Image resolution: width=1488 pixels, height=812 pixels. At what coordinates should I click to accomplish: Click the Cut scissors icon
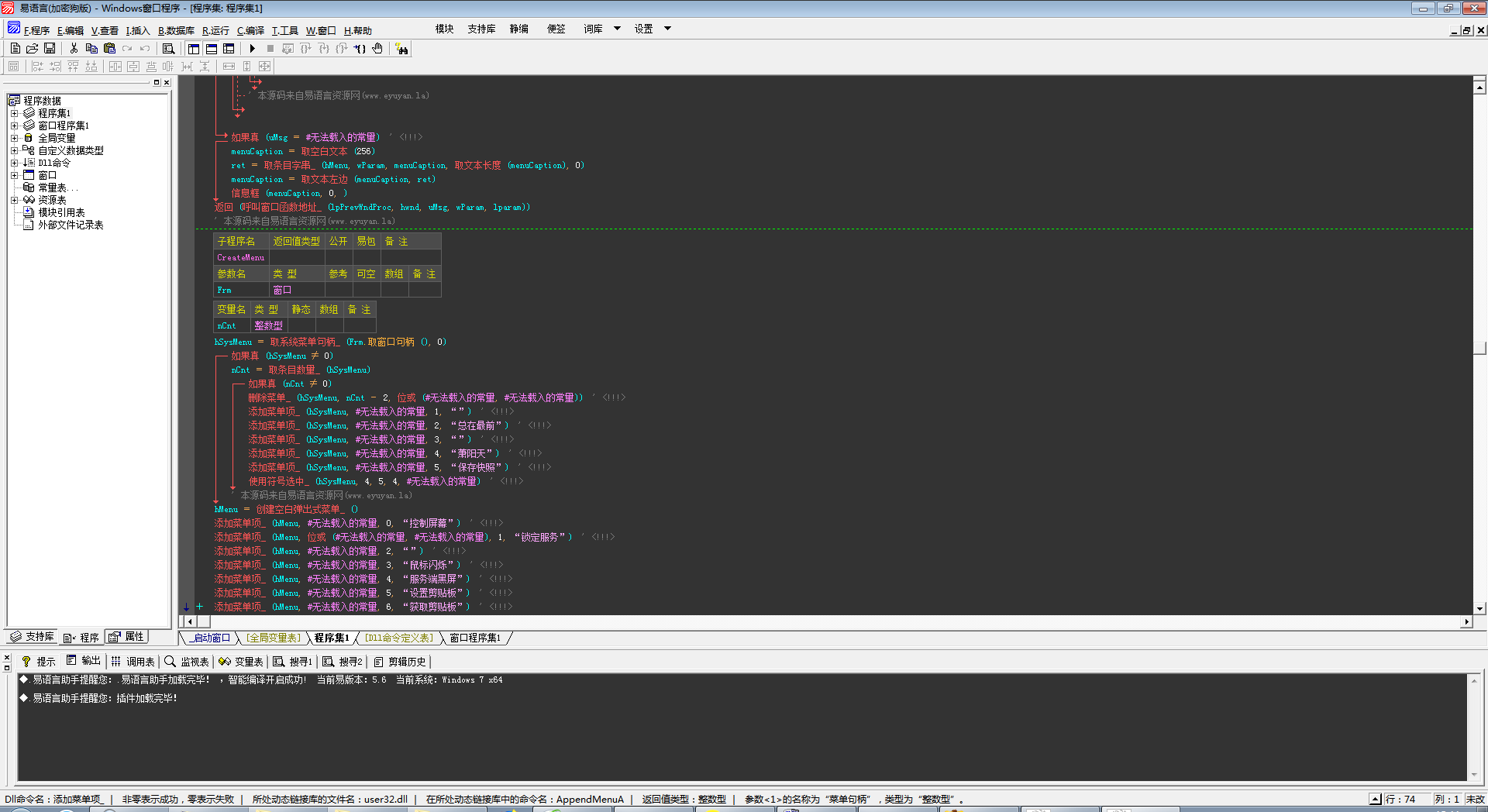(74, 48)
